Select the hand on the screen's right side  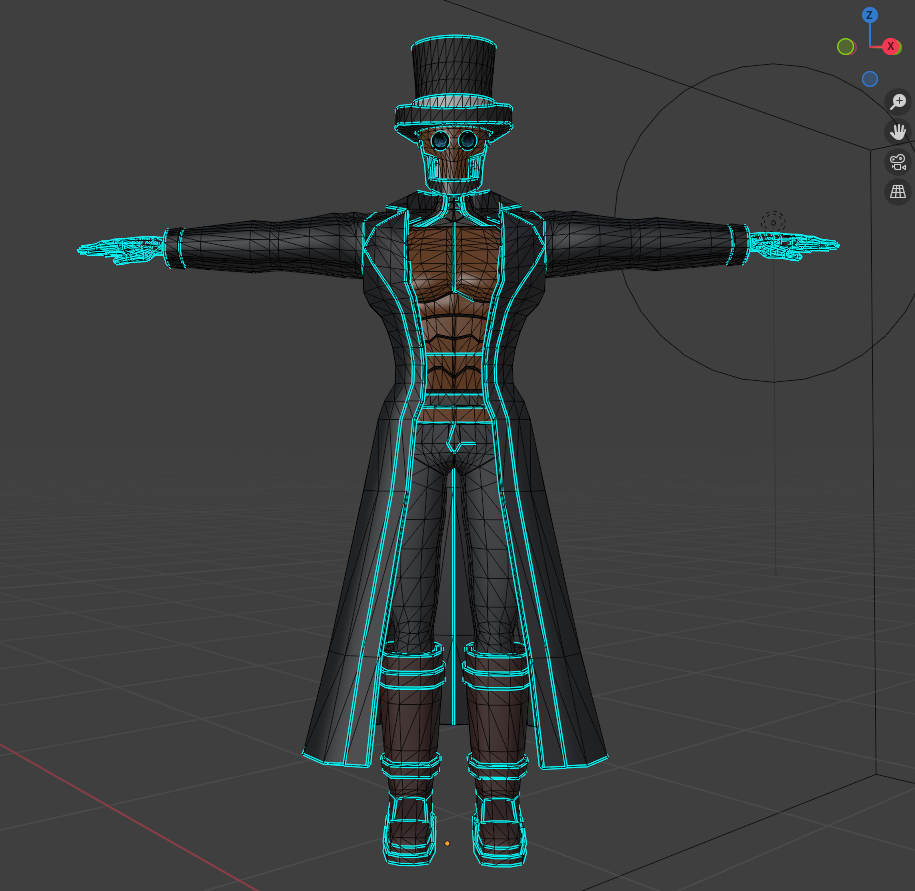pos(792,245)
